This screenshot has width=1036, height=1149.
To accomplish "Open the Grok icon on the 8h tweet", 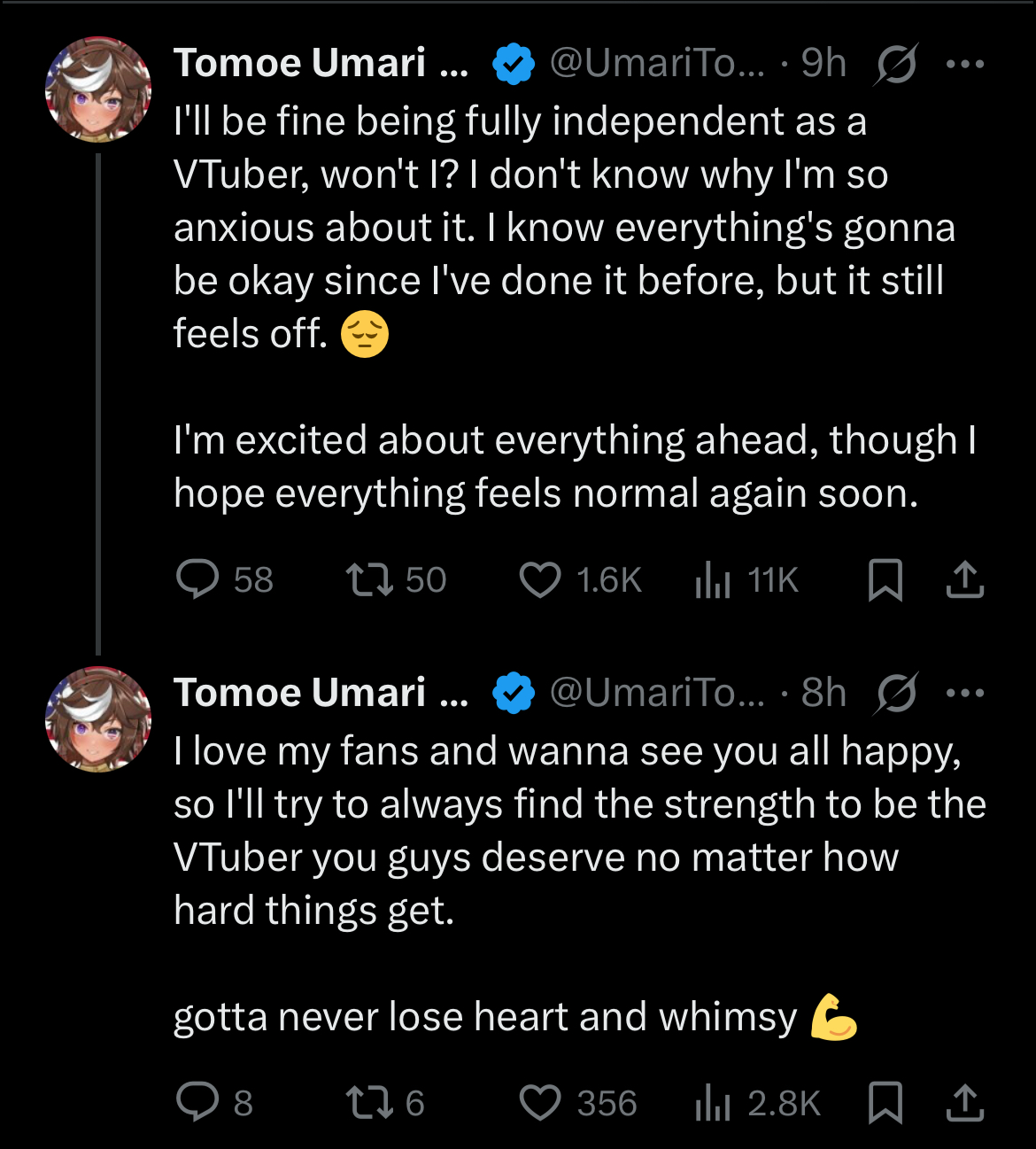I will click(896, 693).
